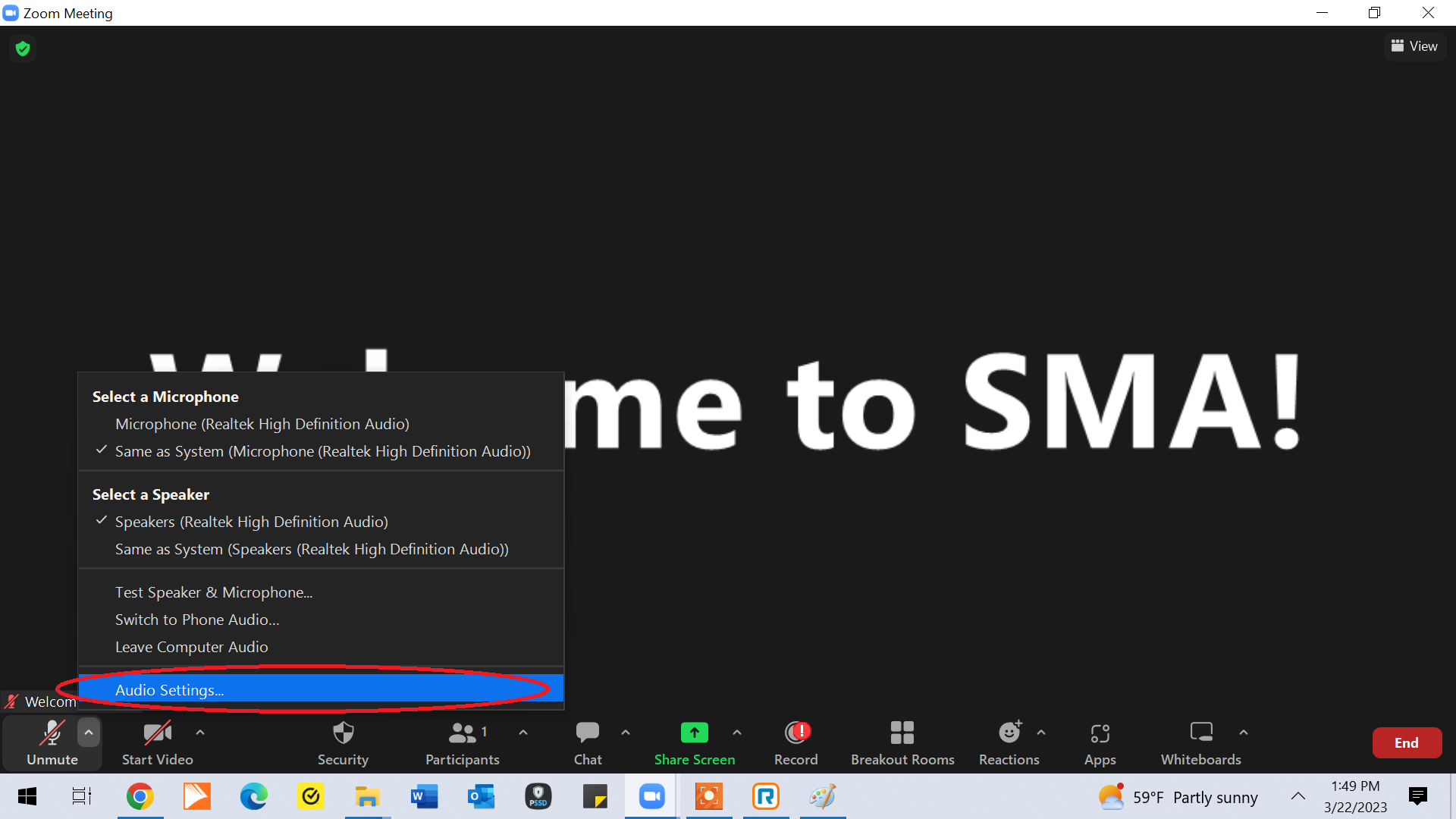Screen dimensions: 1456x819
Task: Start recording with Record icon
Action: (x=796, y=733)
